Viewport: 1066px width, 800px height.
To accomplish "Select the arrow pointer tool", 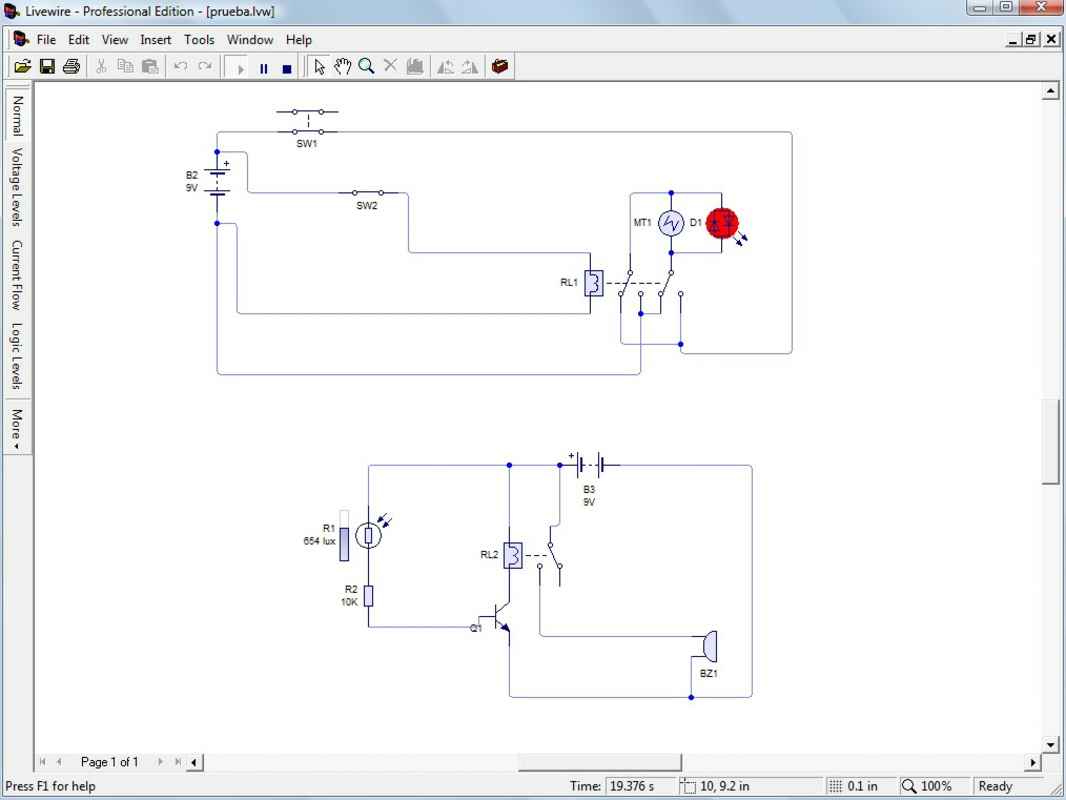I will (319, 67).
